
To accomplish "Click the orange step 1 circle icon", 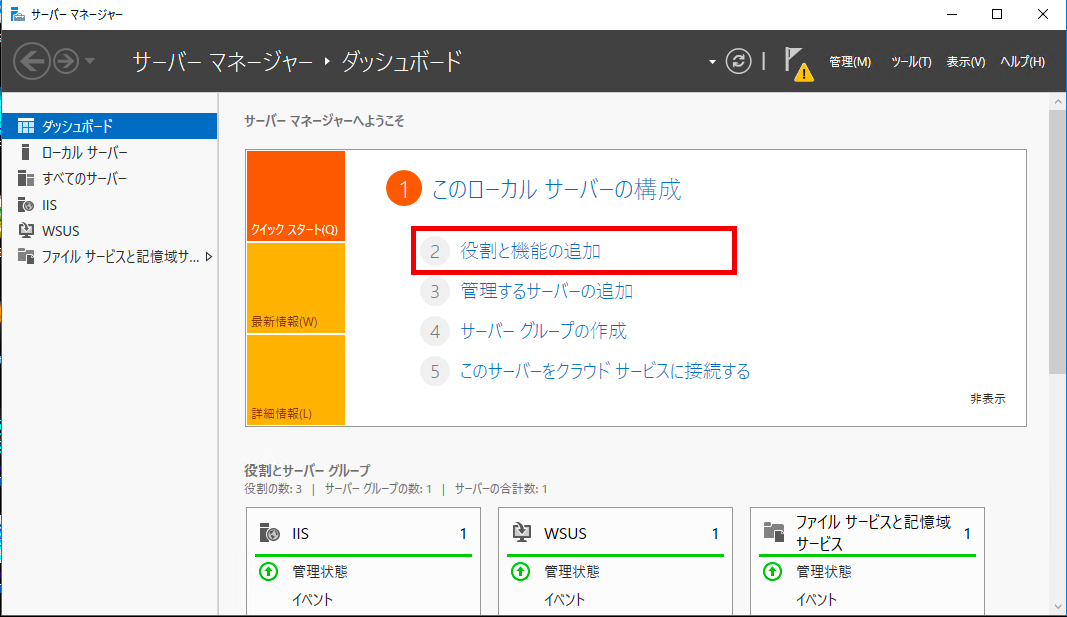I will click(x=404, y=189).
